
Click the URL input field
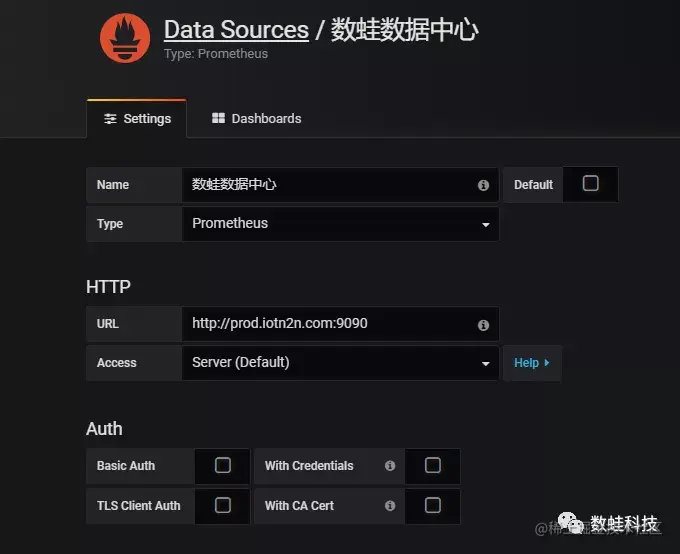[340, 324]
